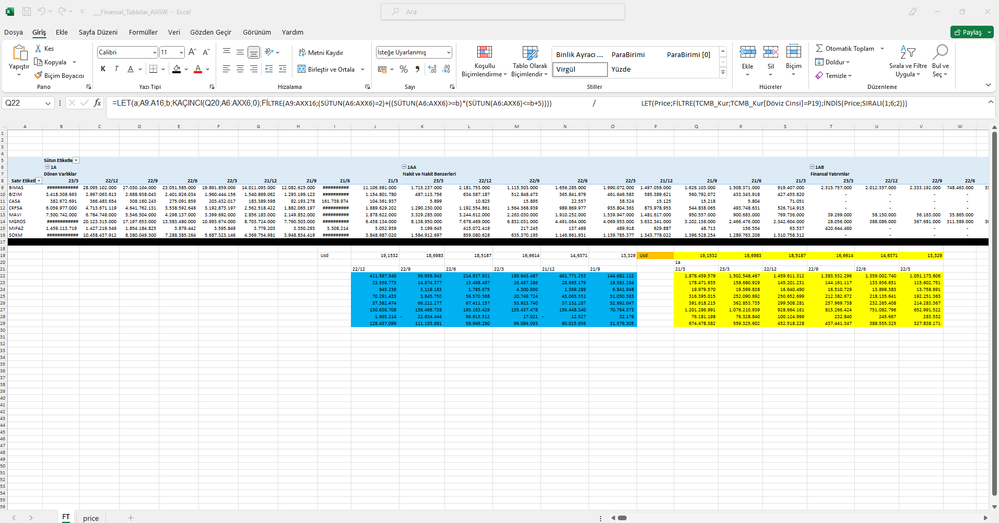The image size is (999, 523).
Task: Switch to the Veri tab
Action: tap(174, 32)
